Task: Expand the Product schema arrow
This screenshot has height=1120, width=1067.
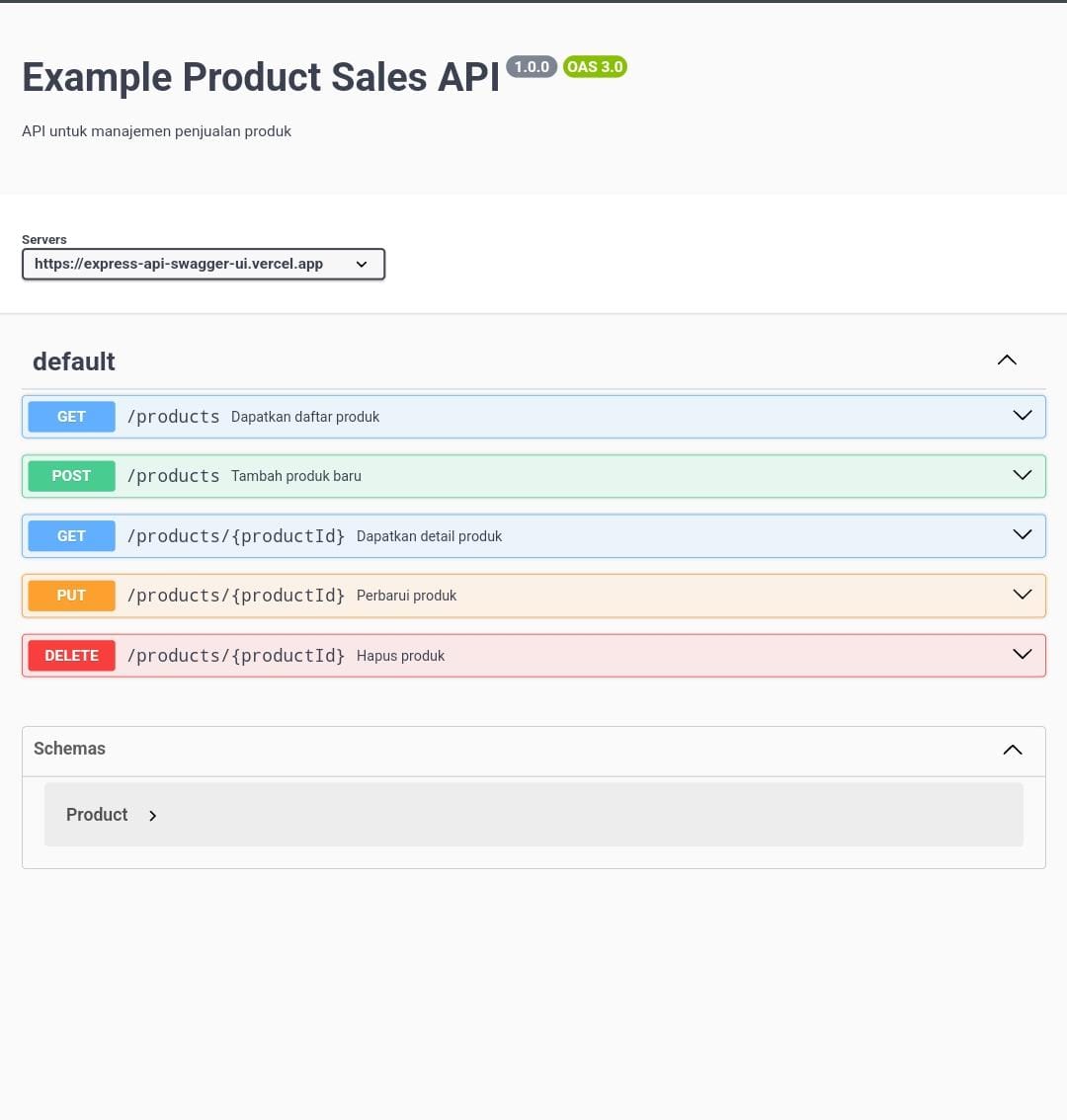Action: 153,816
